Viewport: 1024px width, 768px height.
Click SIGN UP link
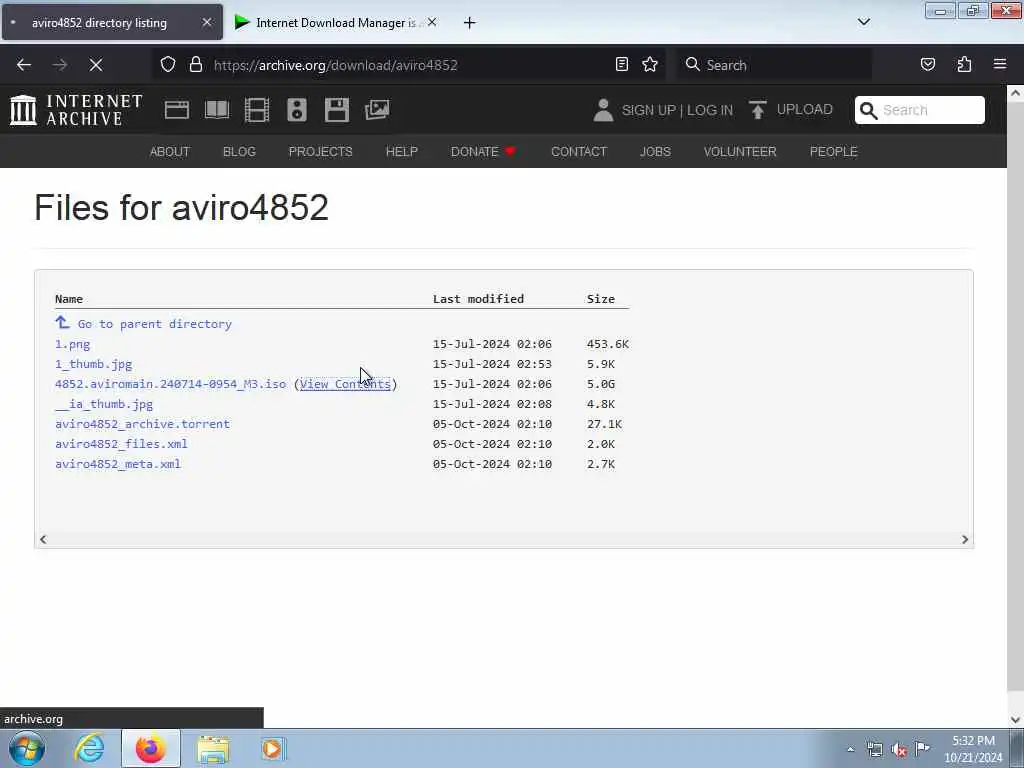pyautogui.click(x=648, y=110)
